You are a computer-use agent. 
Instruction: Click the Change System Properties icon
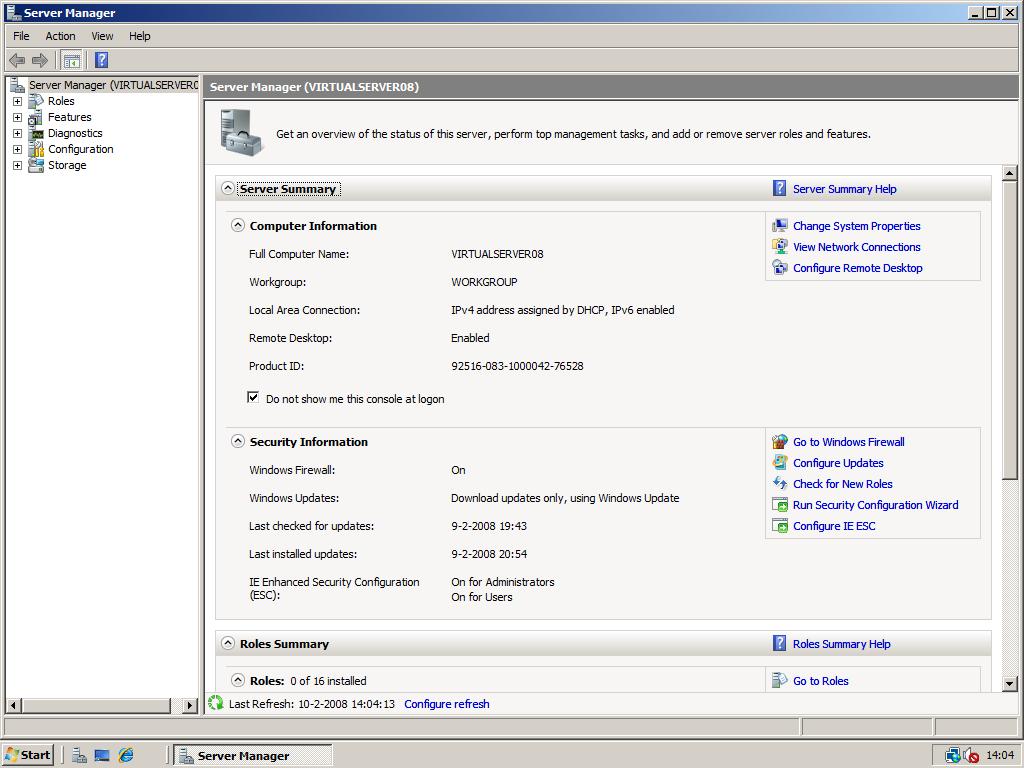pos(780,226)
